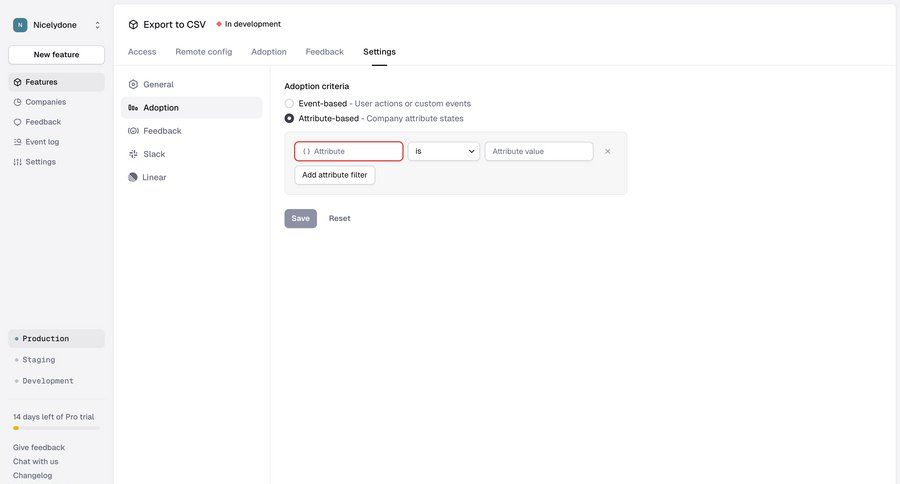Click Add attribute filter button
900x484 pixels.
pos(335,175)
